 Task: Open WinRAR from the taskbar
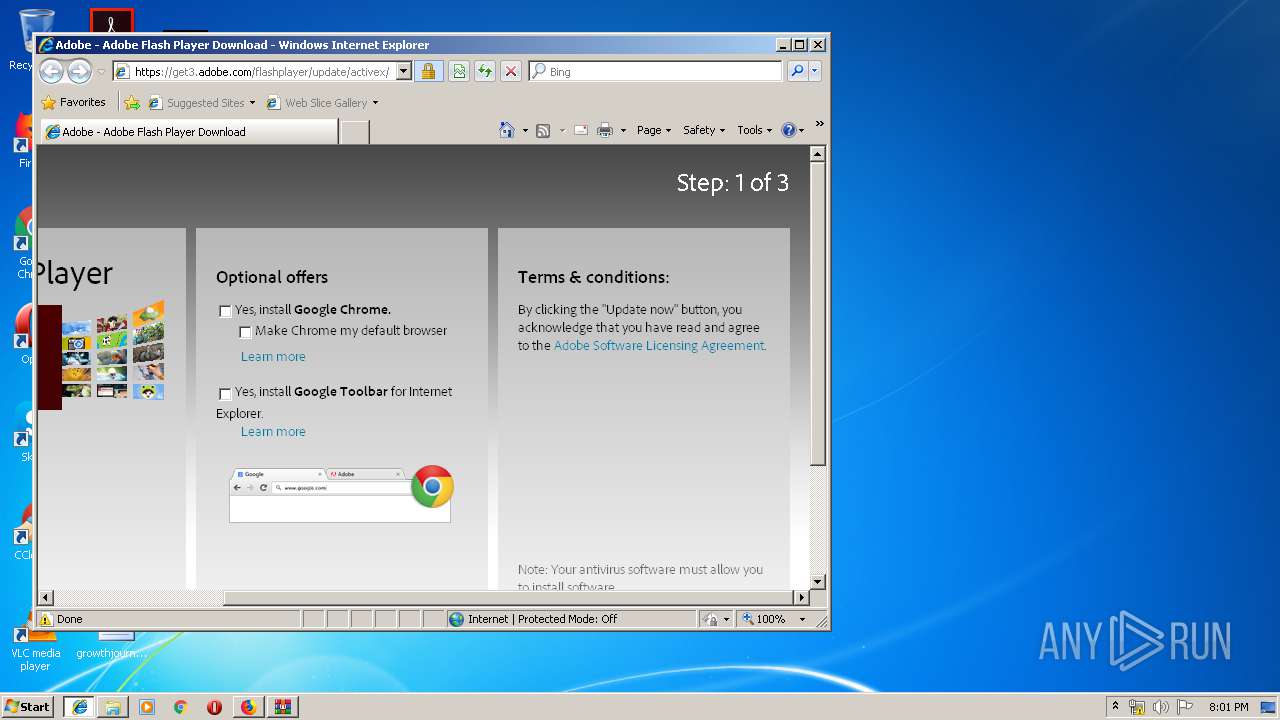tap(282, 707)
